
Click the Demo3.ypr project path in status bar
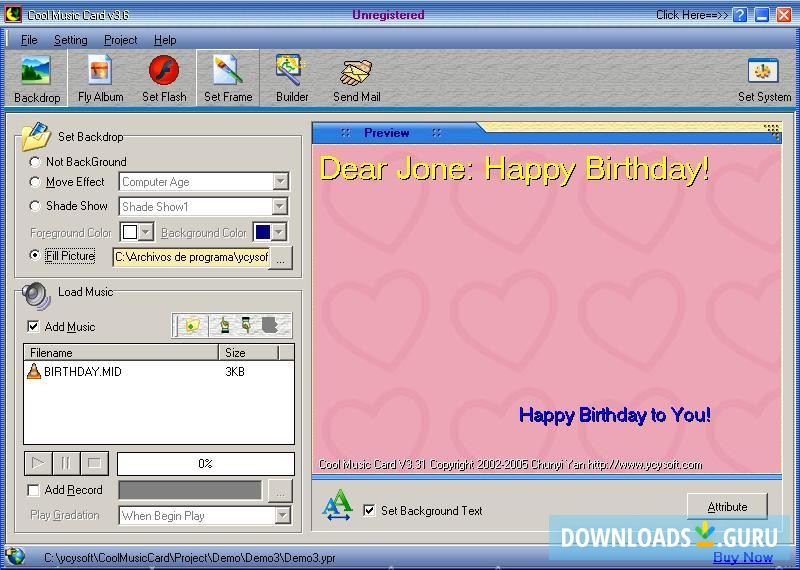click(x=190, y=557)
